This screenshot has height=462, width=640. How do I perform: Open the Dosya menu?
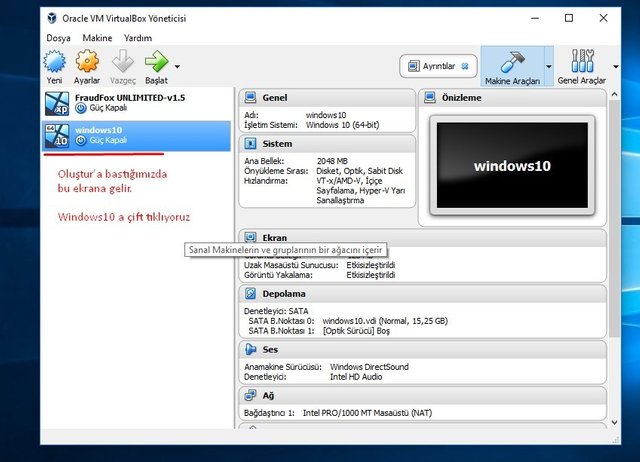click(x=58, y=38)
